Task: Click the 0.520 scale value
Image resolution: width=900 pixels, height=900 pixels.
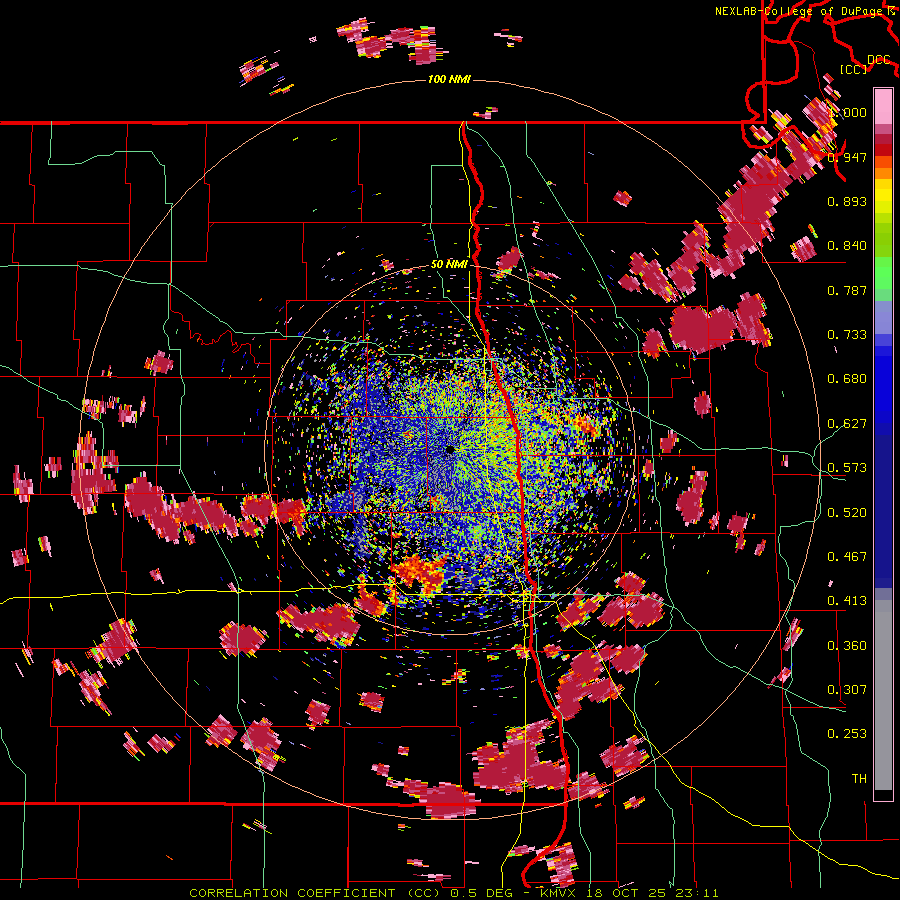Action: click(847, 513)
